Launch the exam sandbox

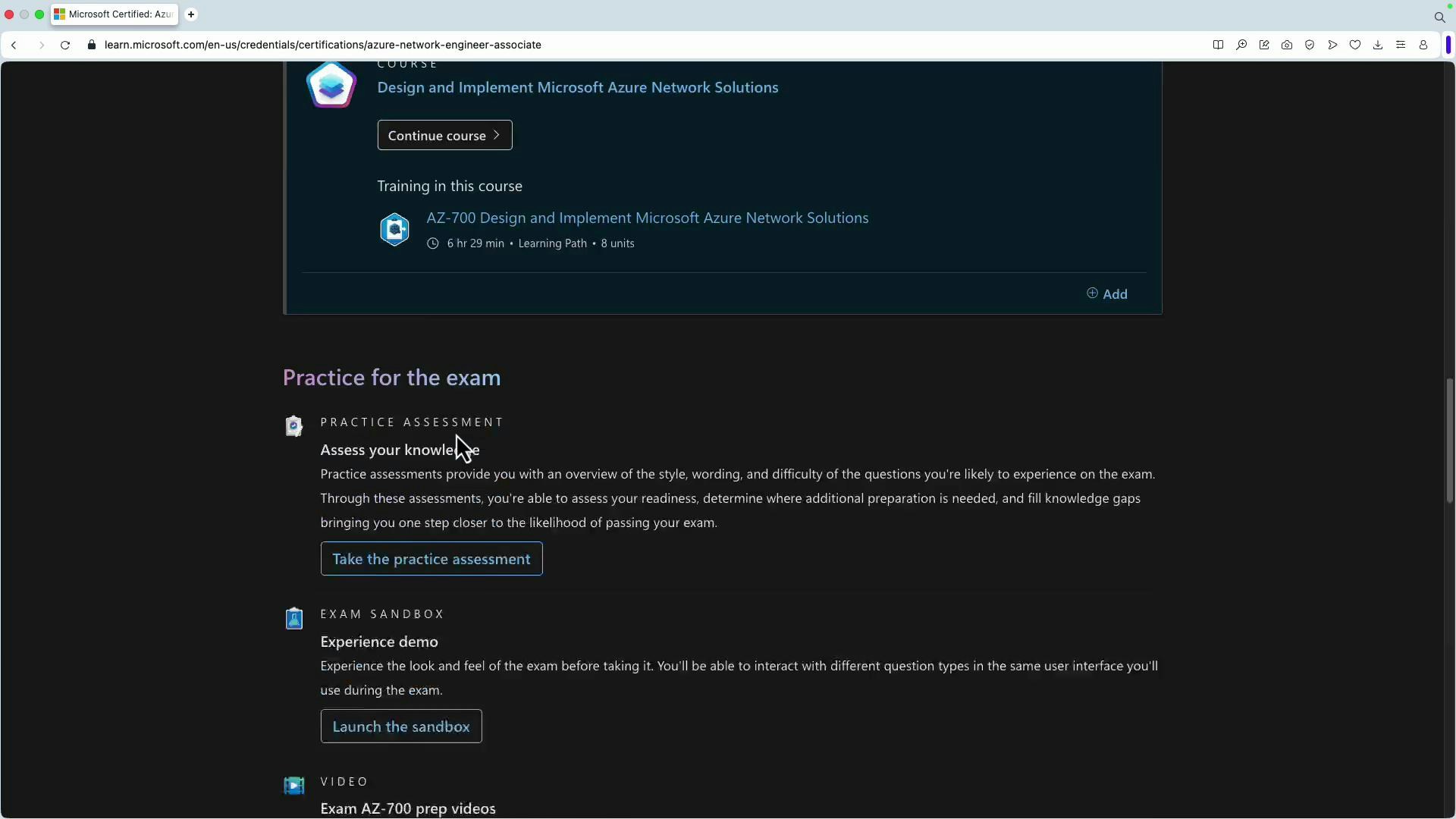click(401, 726)
